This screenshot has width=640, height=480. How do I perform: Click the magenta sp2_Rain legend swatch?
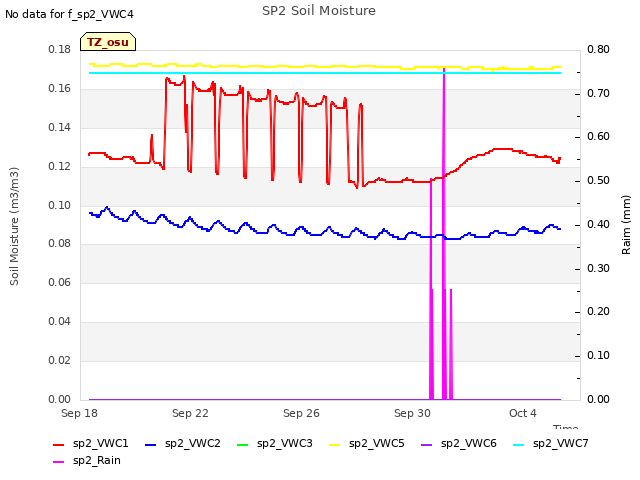59,462
